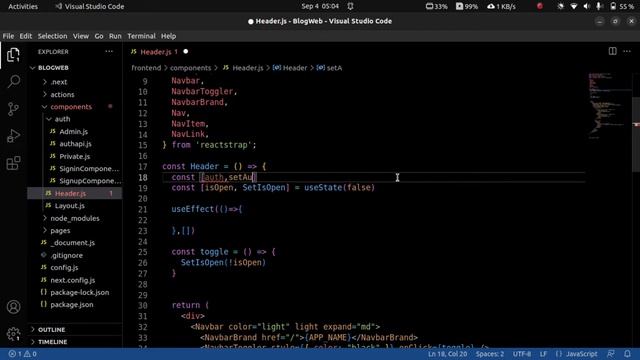
Task: Open the Search view icon
Action: [13, 82]
